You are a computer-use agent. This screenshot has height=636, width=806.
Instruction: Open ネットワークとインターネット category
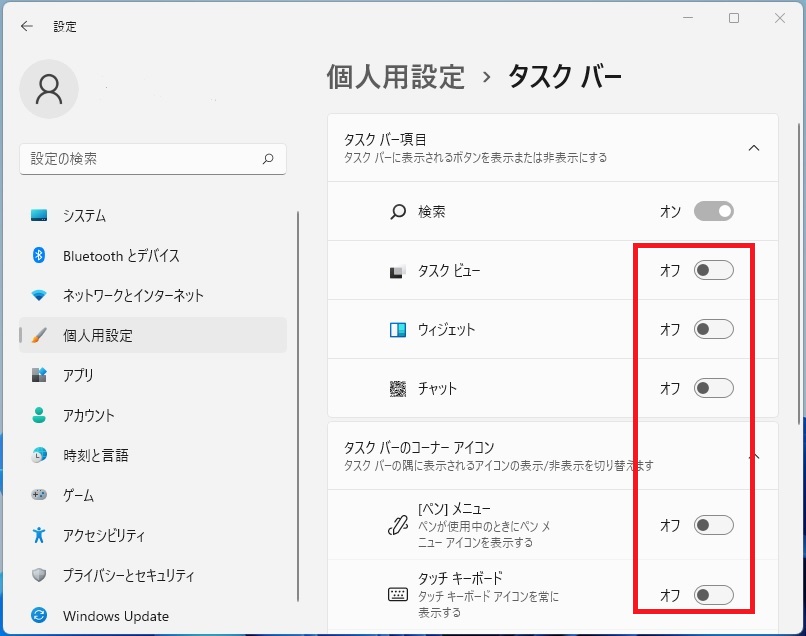153,295
